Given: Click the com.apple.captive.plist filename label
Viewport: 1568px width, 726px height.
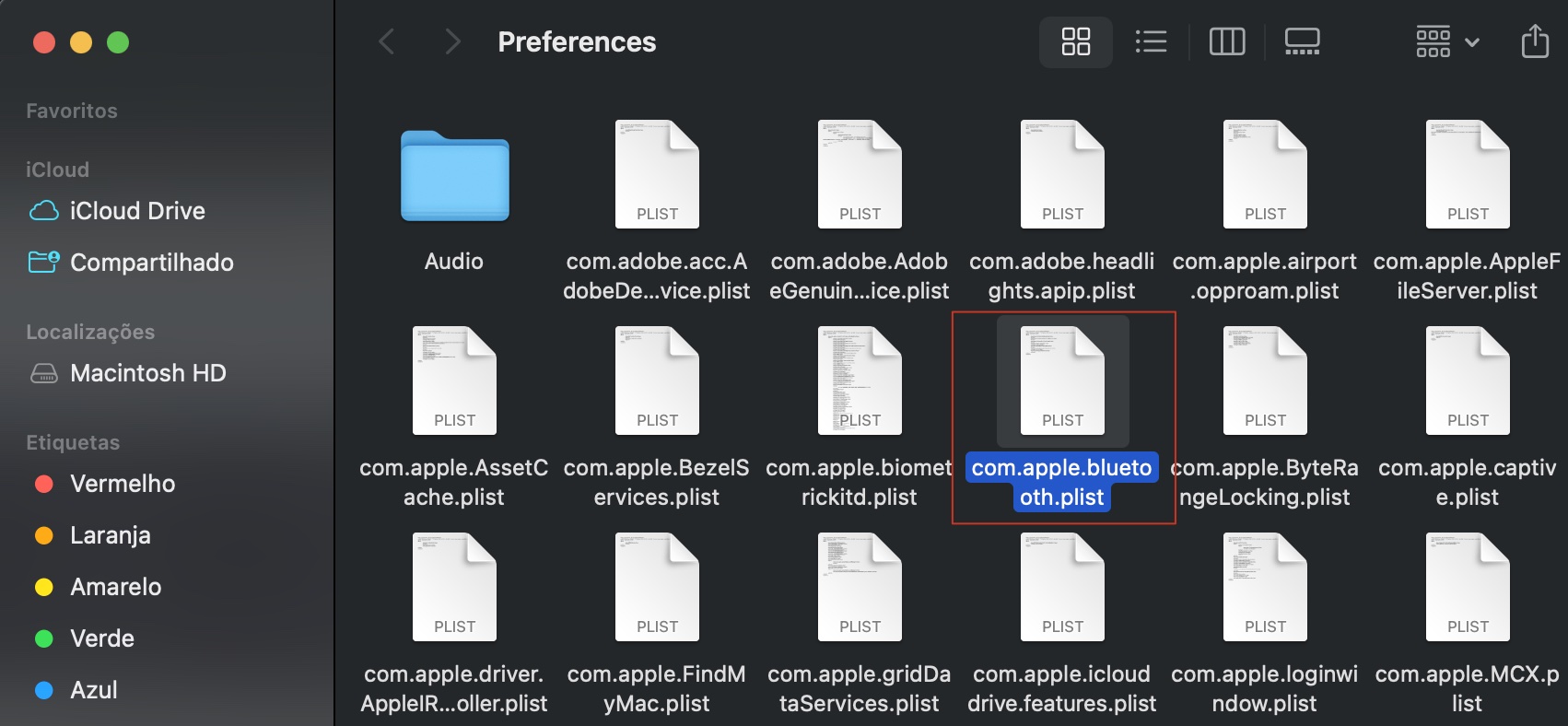Looking at the screenshot, I should tap(1468, 483).
